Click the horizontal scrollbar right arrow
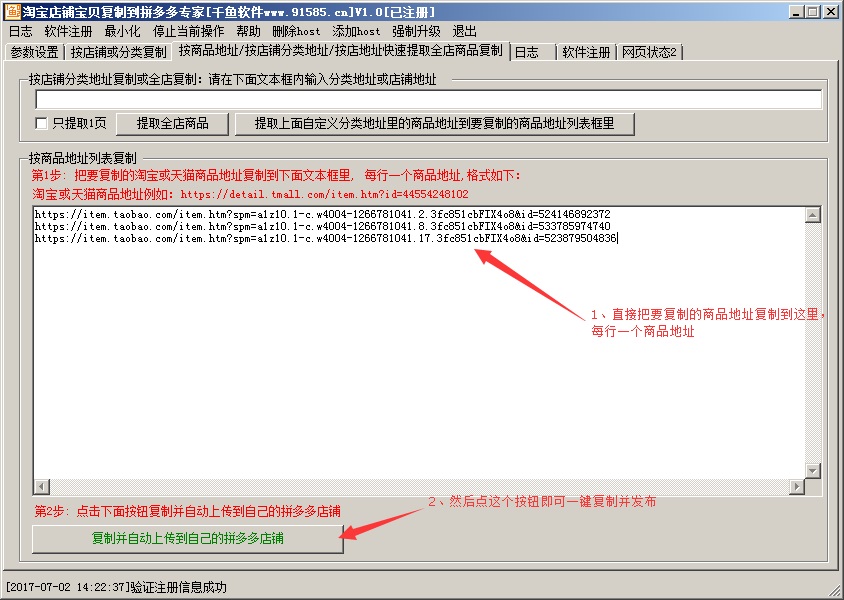Viewport: 844px width, 600px height. pos(797,487)
